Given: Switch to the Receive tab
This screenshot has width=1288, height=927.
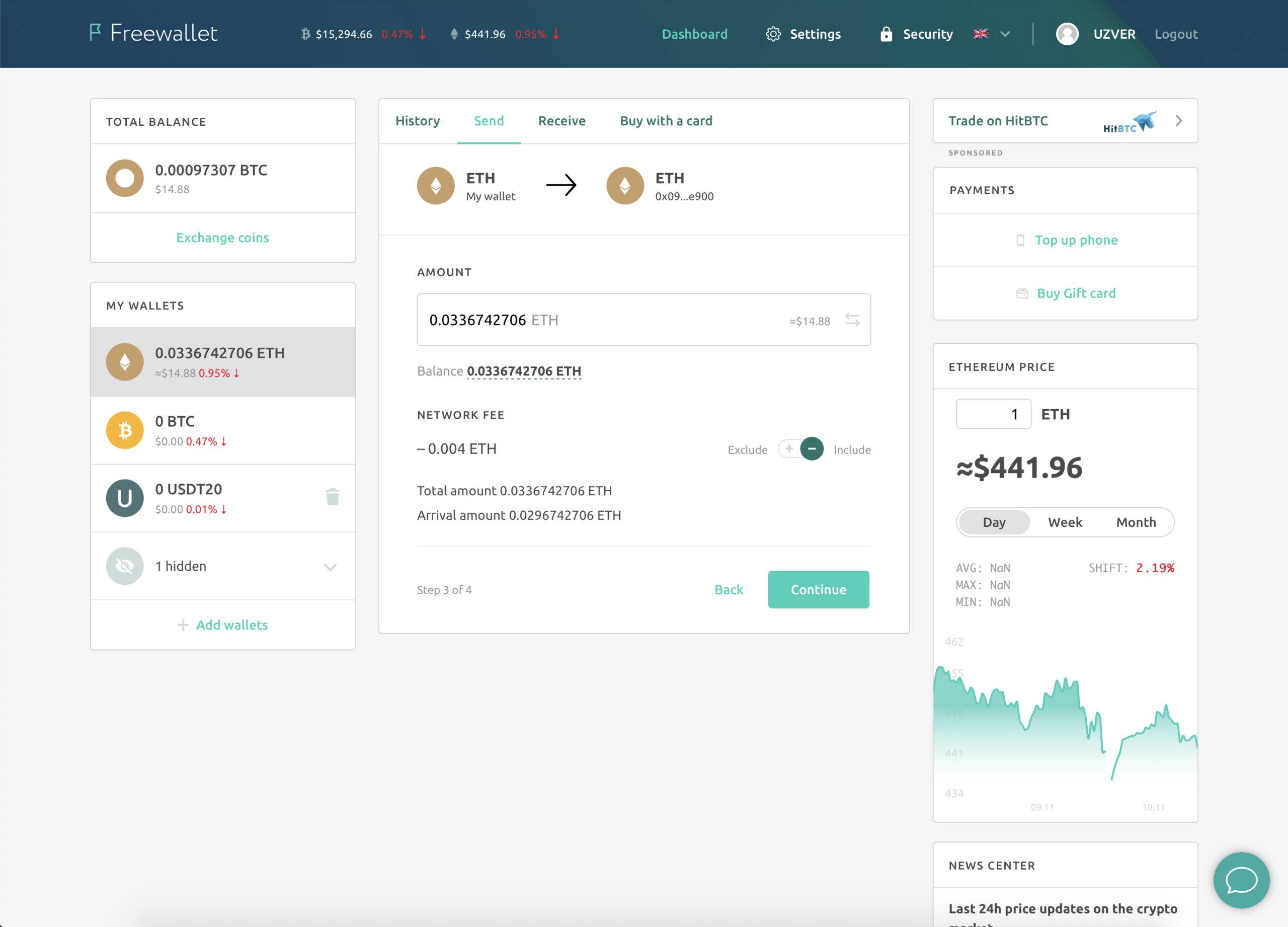Looking at the screenshot, I should tap(562, 121).
